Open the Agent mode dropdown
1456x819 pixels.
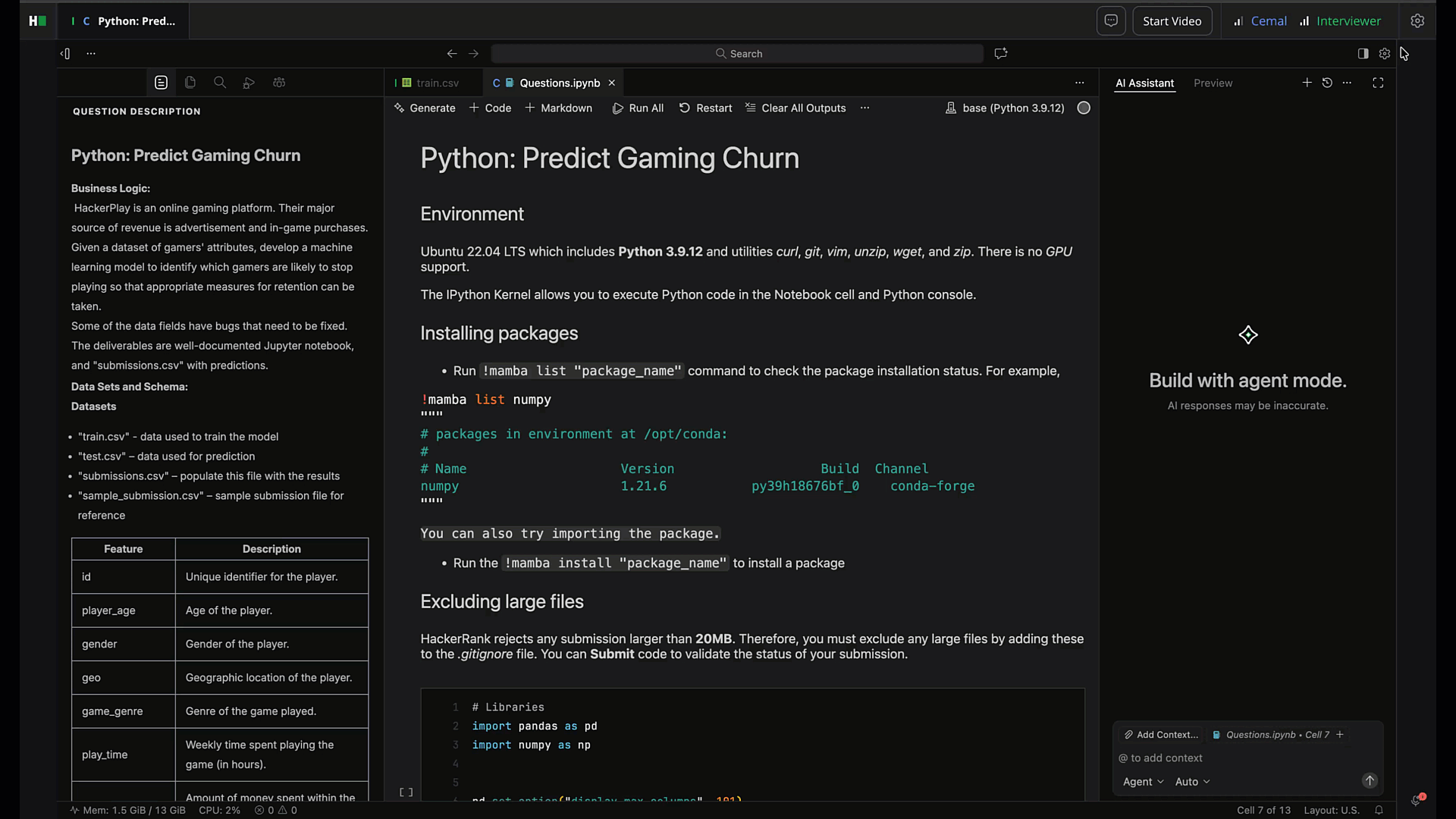point(1143,782)
